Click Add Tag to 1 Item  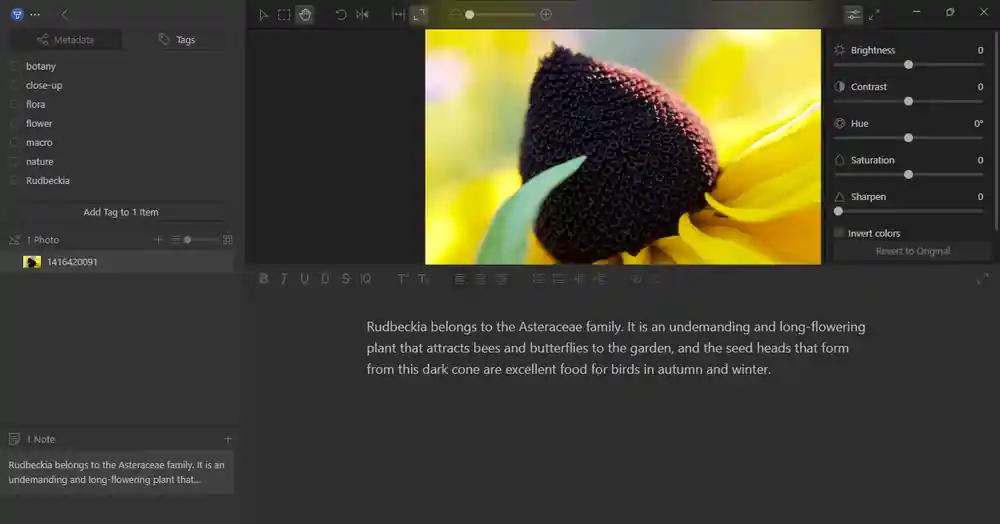(x=121, y=212)
